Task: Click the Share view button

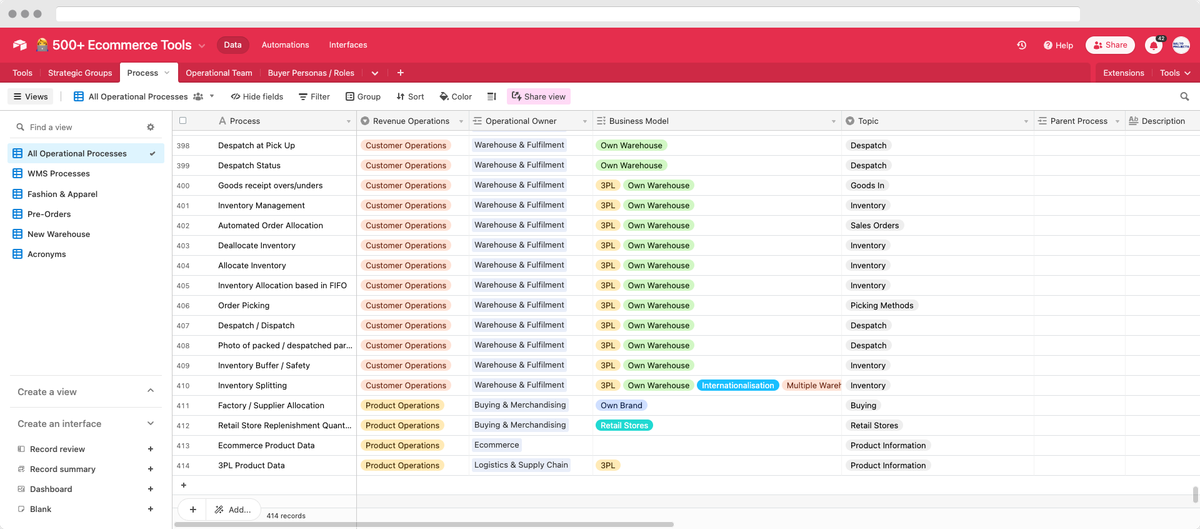Action: (539, 97)
